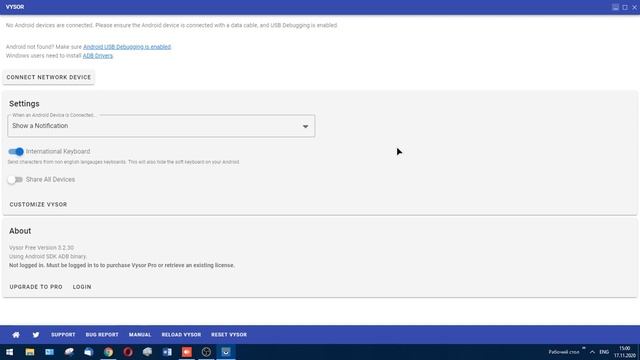Open the taskbar clock and date

tap(625, 352)
